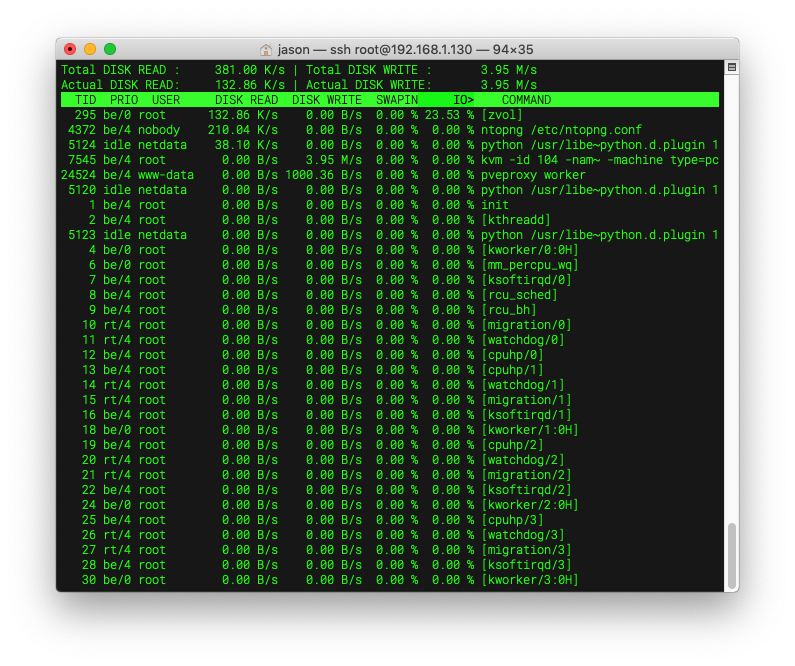This screenshot has width=795, height=666.
Task: Click the 23.53 % IO value
Action: click(449, 115)
